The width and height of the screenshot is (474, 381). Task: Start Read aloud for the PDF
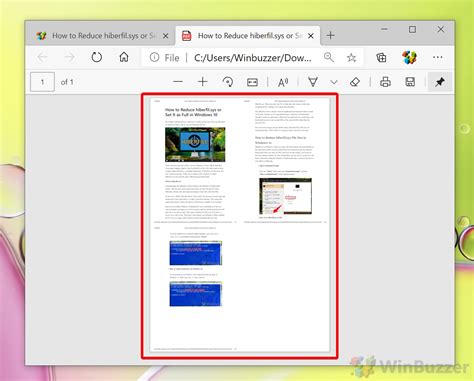point(283,82)
